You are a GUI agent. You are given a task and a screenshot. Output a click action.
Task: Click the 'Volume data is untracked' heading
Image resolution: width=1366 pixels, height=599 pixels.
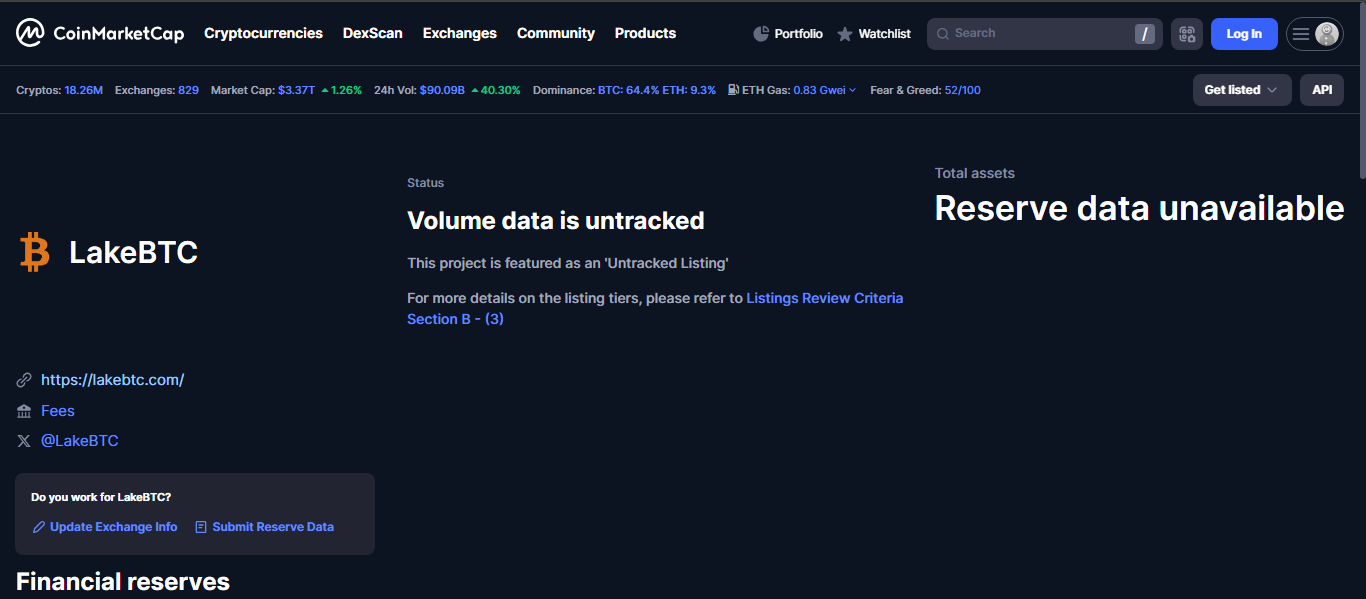click(x=556, y=220)
